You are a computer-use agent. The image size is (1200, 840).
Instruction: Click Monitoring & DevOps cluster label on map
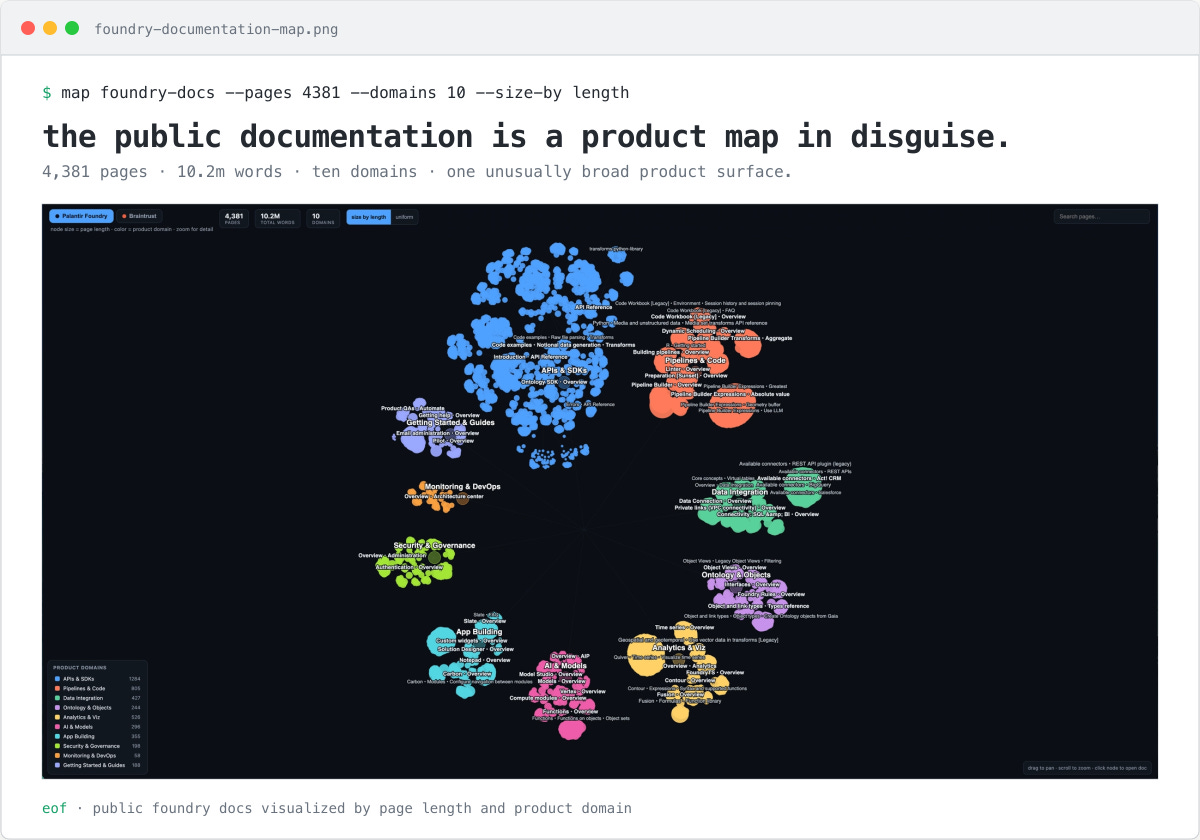coord(463,487)
